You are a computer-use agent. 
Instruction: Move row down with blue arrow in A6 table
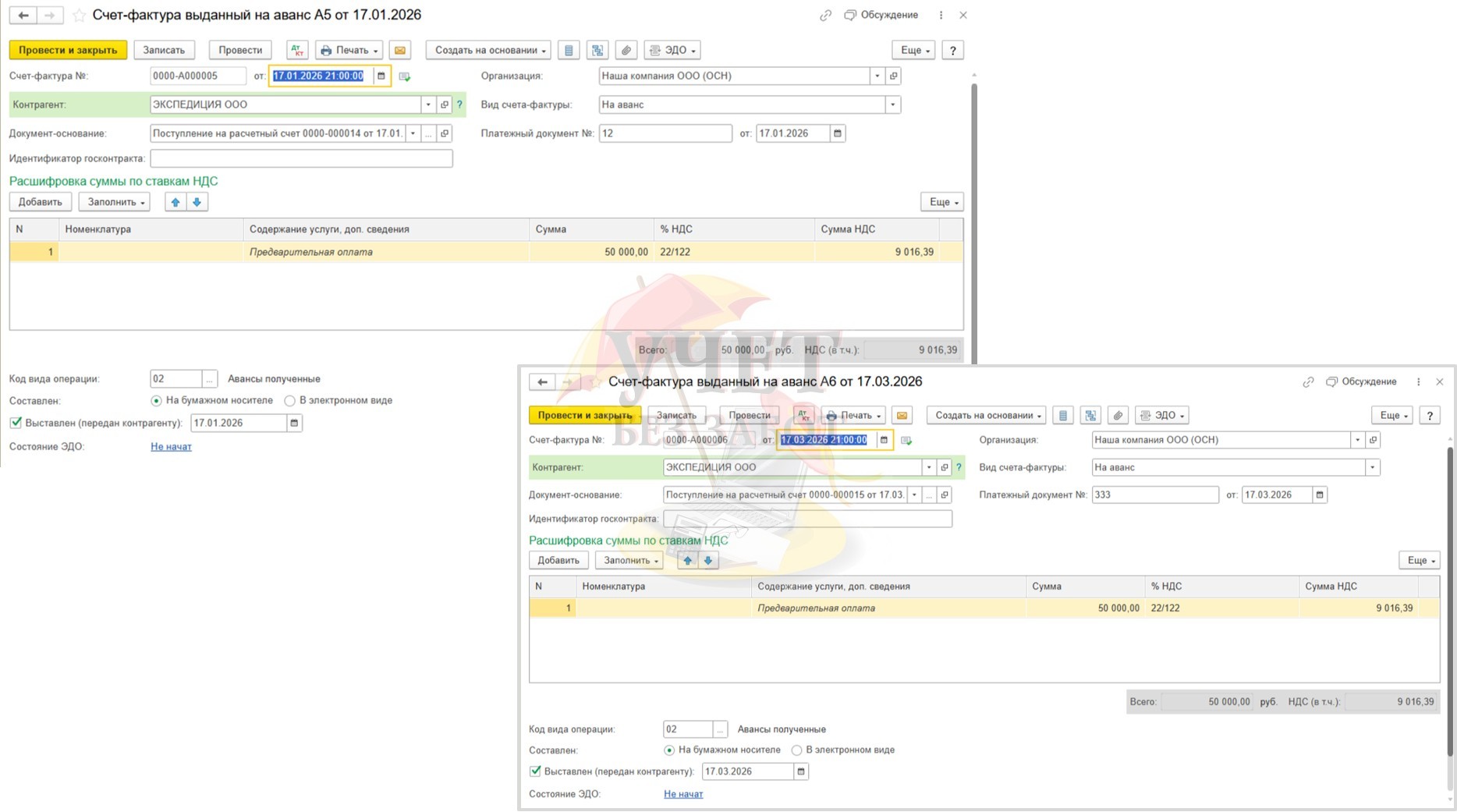pos(708,561)
